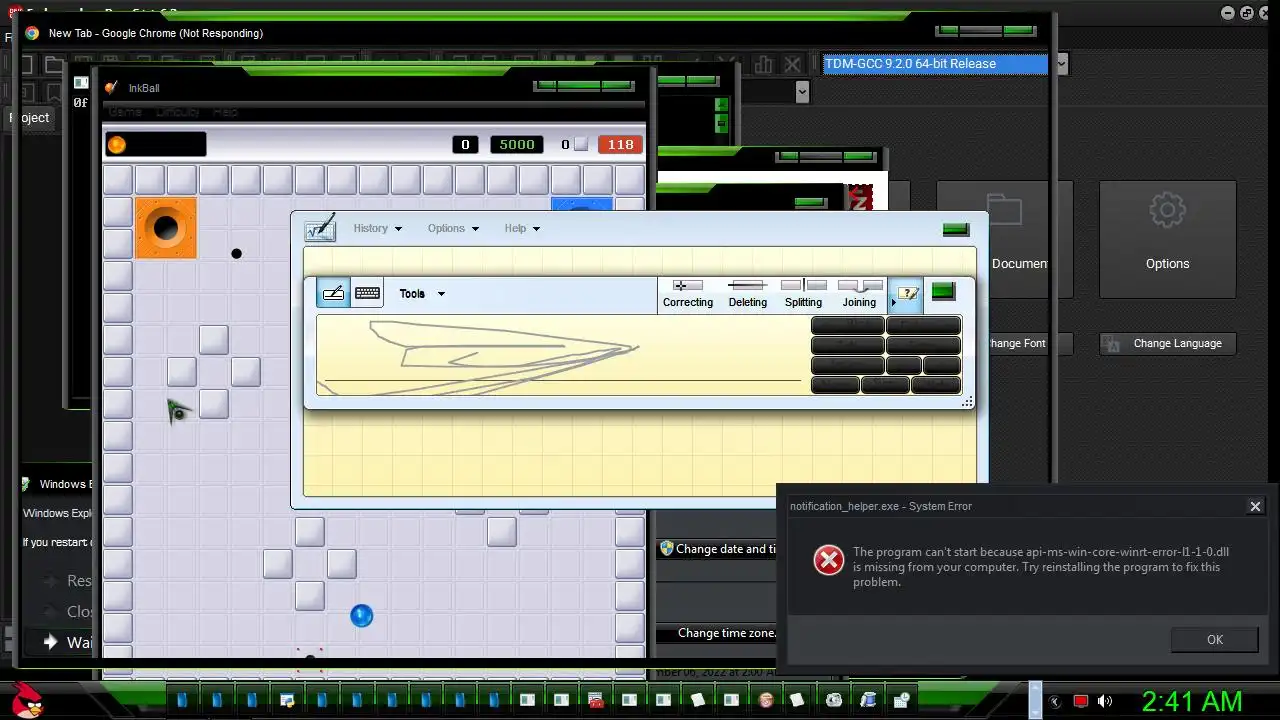Click OK in System Error dialog
Image resolution: width=1280 pixels, height=720 pixels.
(1215, 640)
